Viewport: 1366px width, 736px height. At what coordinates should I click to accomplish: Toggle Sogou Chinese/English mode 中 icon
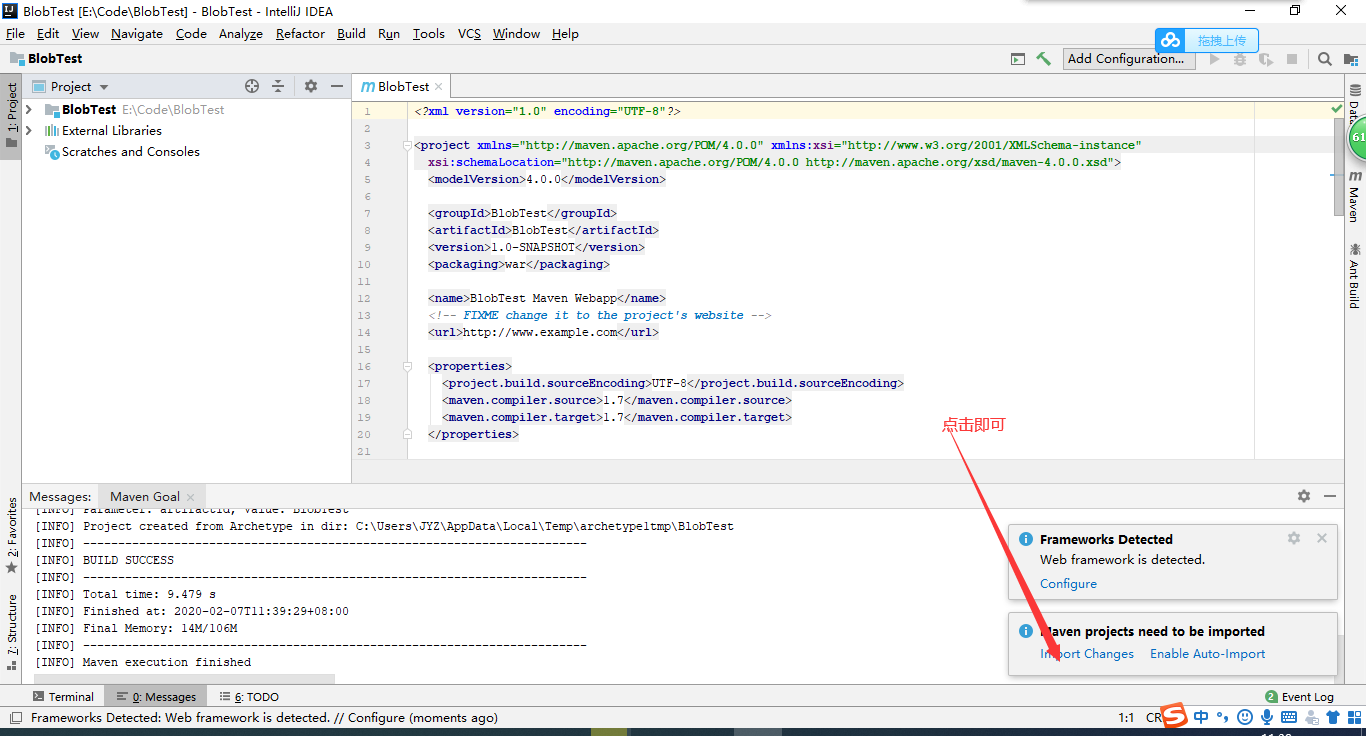click(x=1201, y=717)
